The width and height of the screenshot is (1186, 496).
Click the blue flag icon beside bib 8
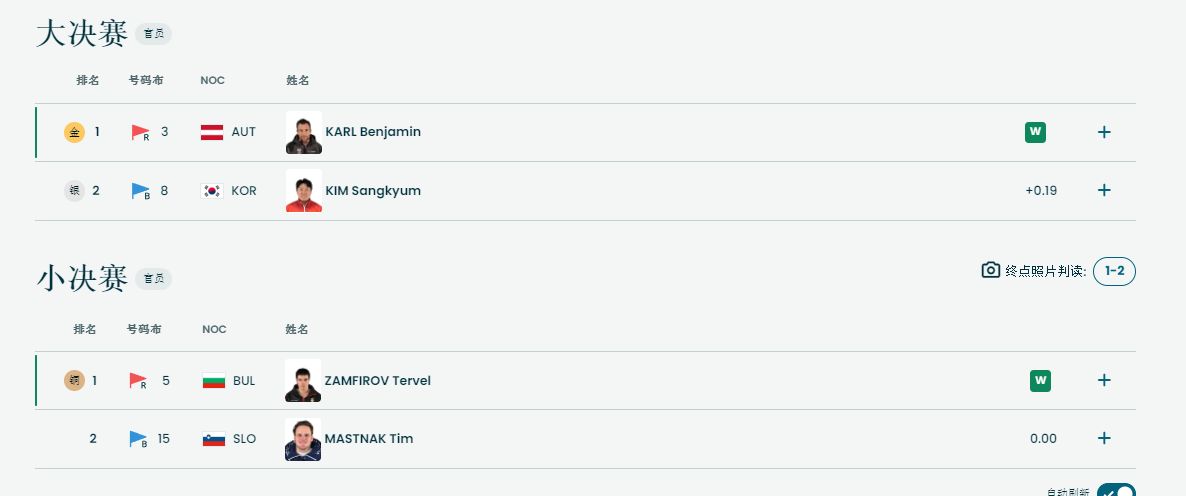click(x=141, y=191)
